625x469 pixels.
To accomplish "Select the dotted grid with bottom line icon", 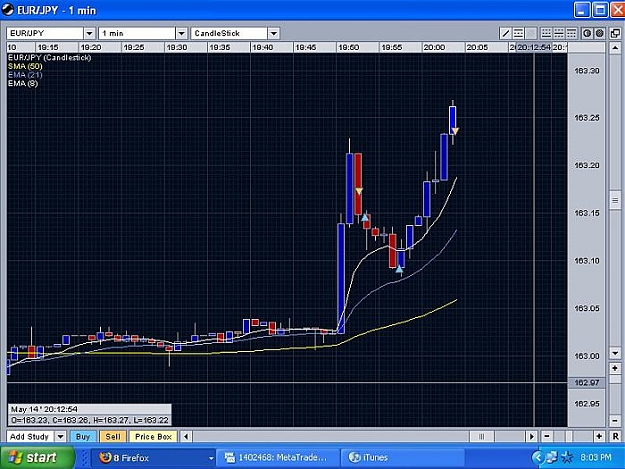I will click(x=546, y=33).
